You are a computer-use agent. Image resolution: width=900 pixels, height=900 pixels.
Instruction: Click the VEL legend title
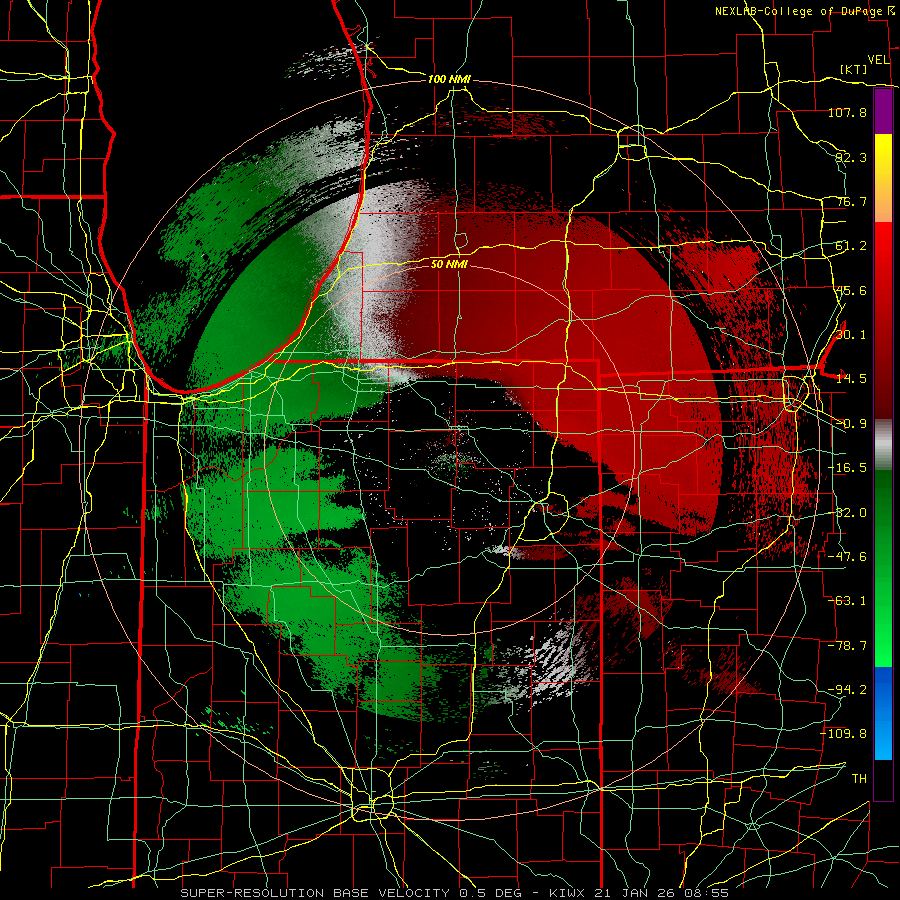tap(879, 60)
